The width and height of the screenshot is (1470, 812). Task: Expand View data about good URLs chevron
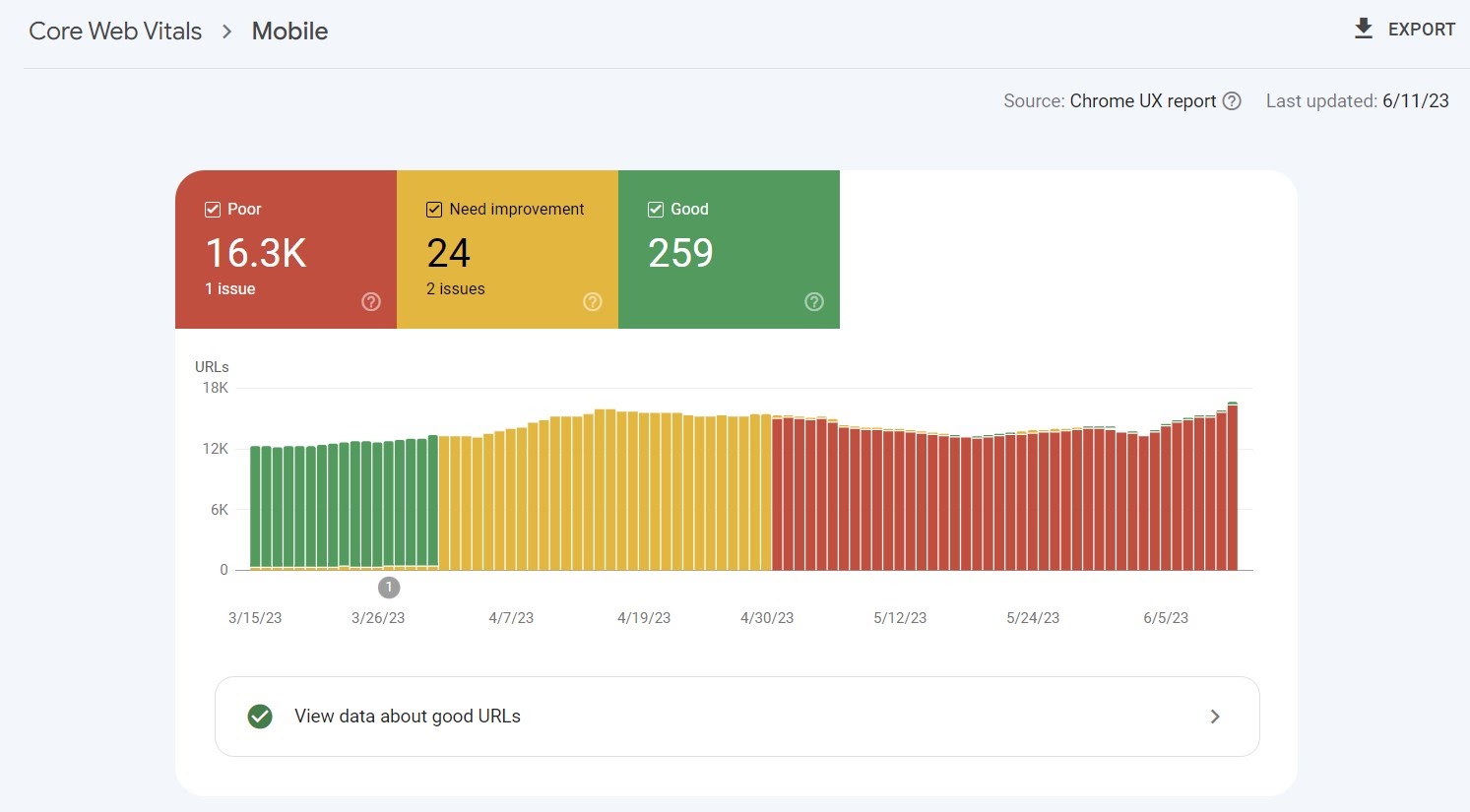(x=1215, y=717)
